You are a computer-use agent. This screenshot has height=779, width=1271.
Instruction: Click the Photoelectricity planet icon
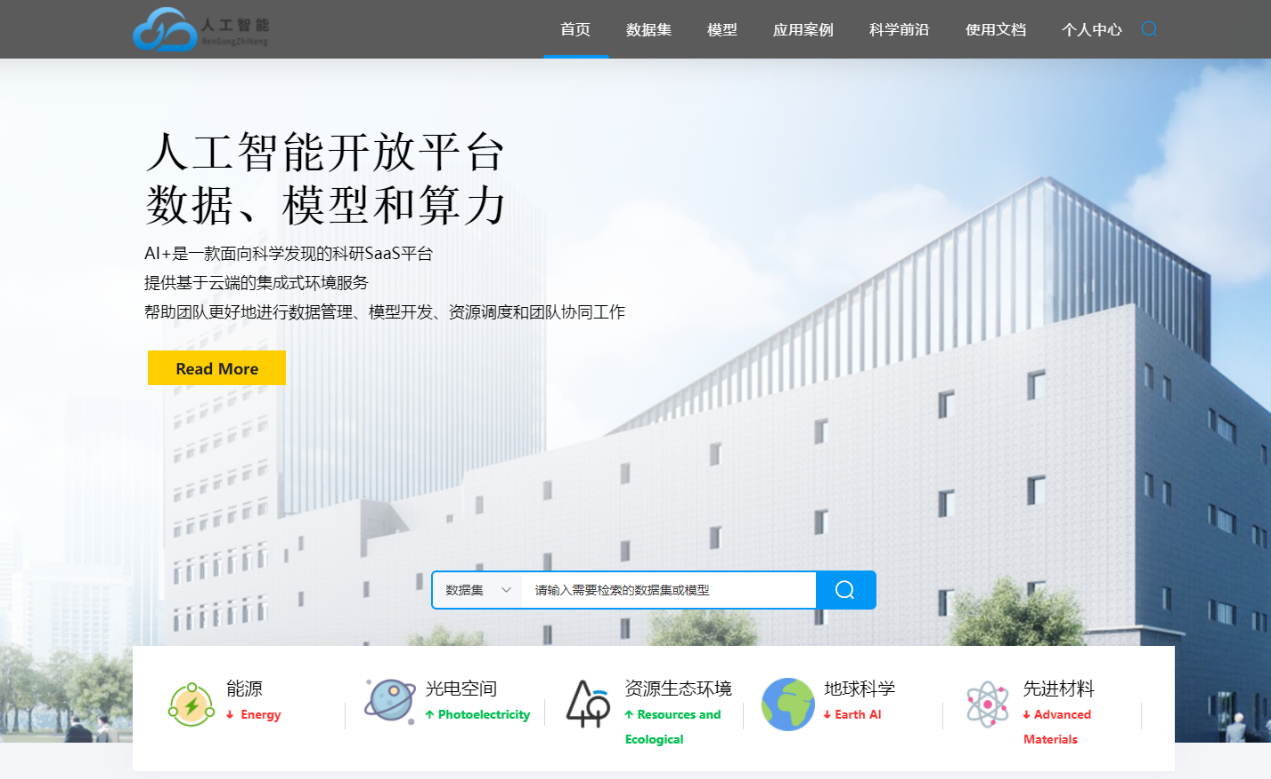pos(390,701)
